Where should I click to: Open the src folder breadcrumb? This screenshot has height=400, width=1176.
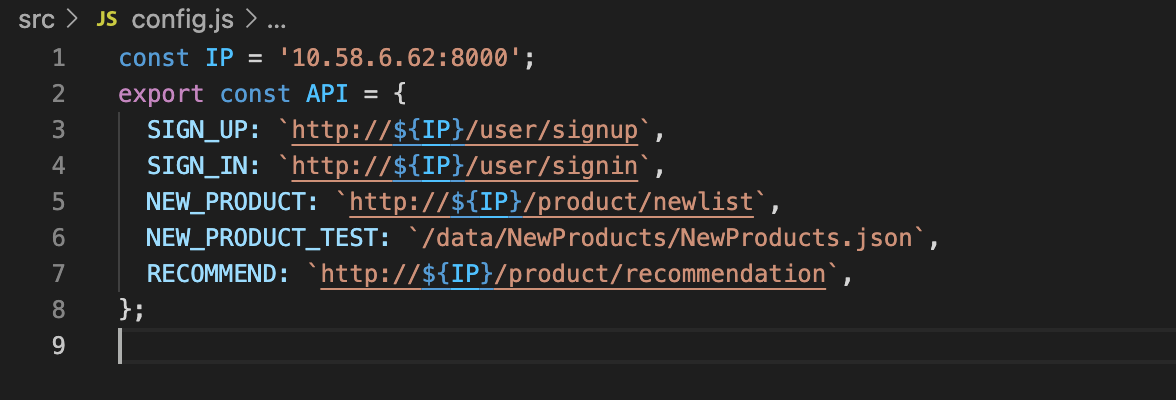(37, 20)
